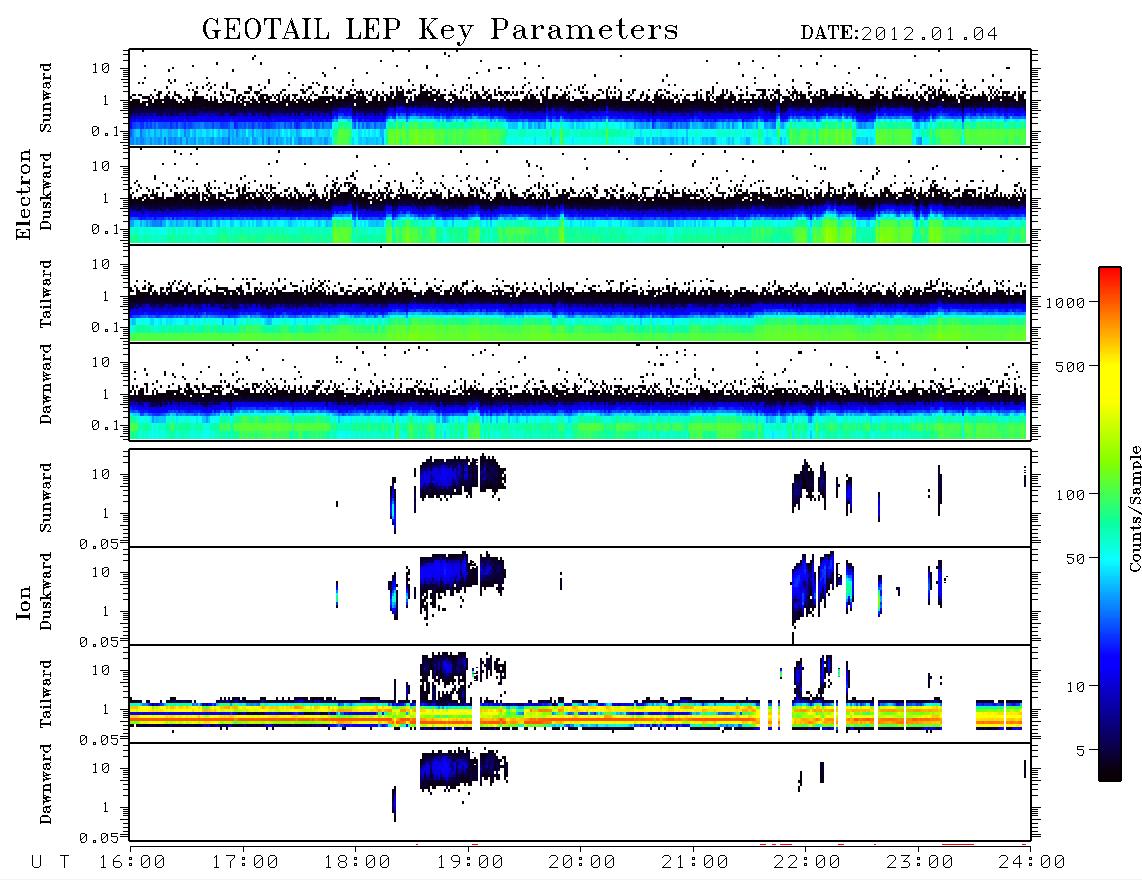Viewport: 1142px width, 880px height.
Task: Click the 22:00 time tick label
Action: coord(807,863)
